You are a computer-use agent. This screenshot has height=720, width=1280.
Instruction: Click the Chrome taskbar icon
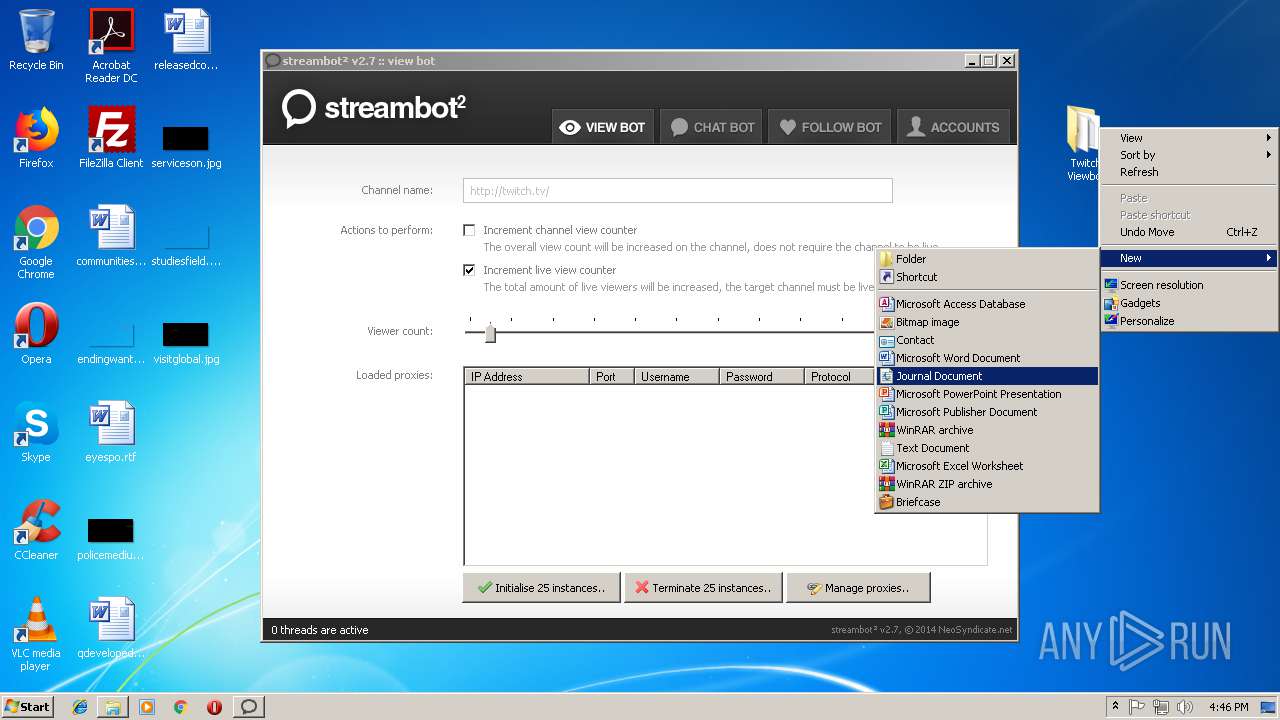click(x=180, y=707)
